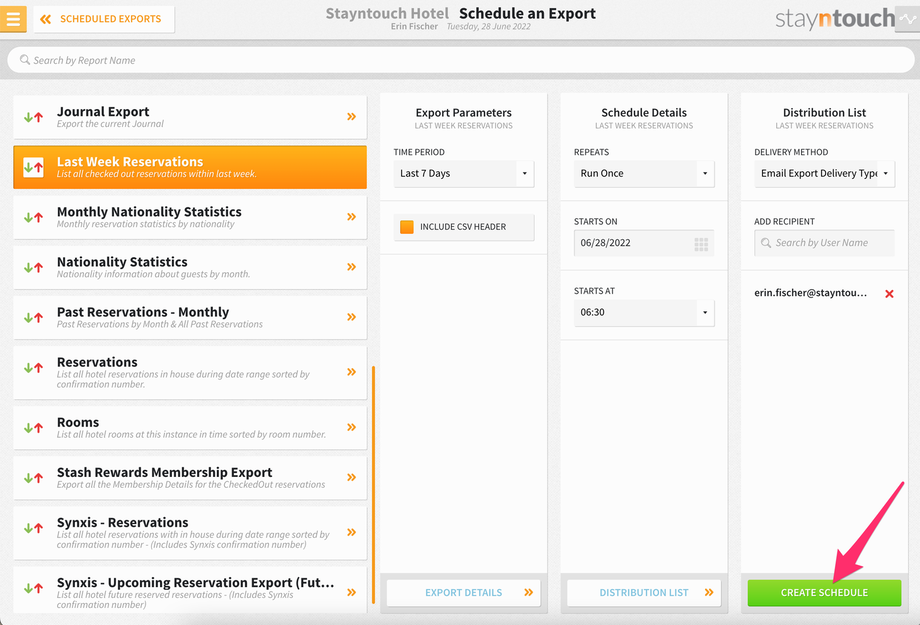Click the Distribution List button

pos(644,593)
